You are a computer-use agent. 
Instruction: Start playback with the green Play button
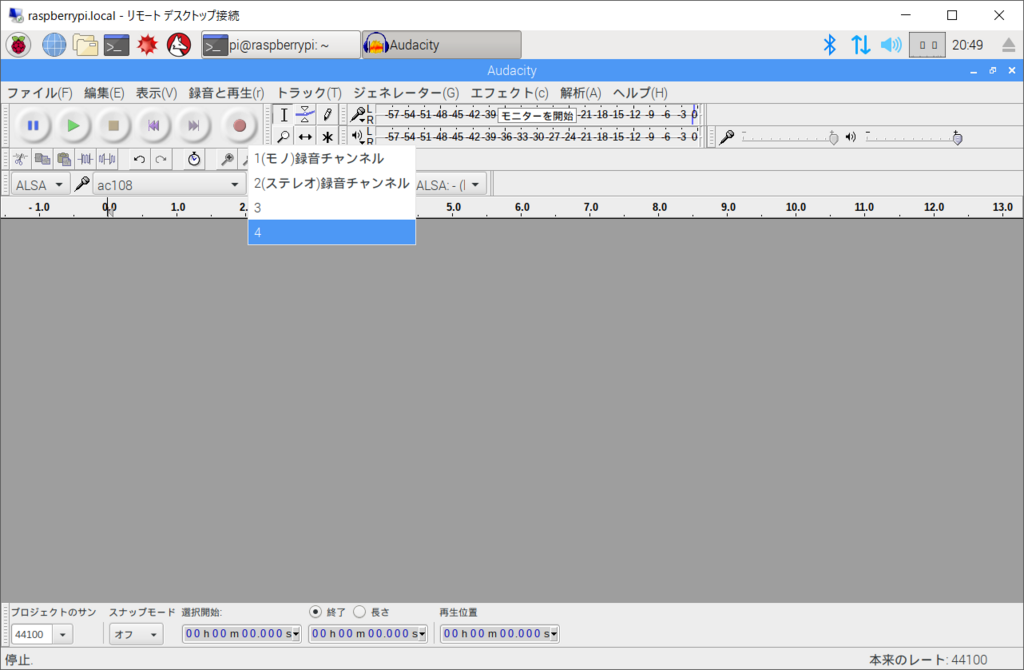coord(73,125)
